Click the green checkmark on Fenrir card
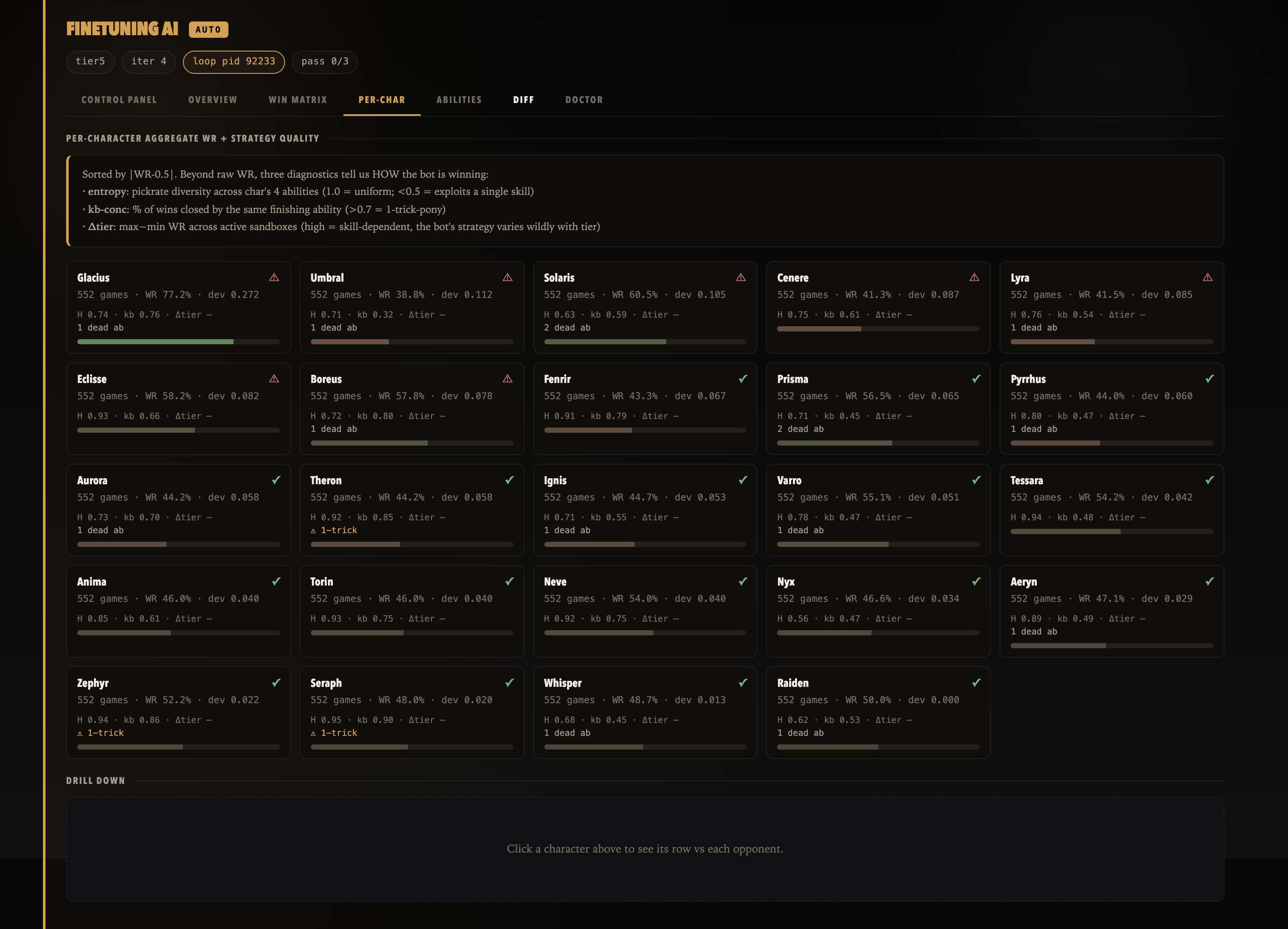The height and width of the screenshot is (929, 1288). pyautogui.click(x=743, y=378)
